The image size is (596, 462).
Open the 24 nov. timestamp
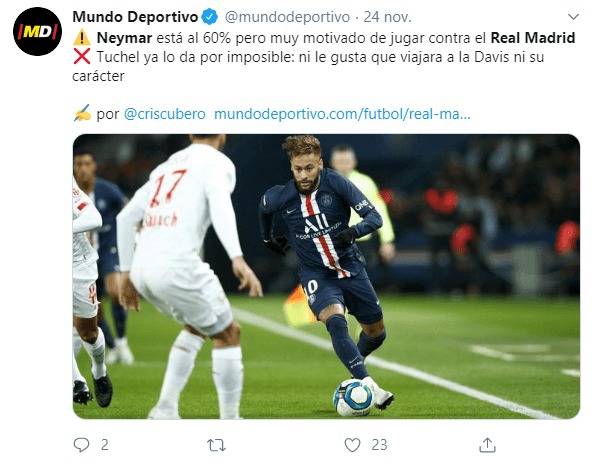tap(387, 17)
